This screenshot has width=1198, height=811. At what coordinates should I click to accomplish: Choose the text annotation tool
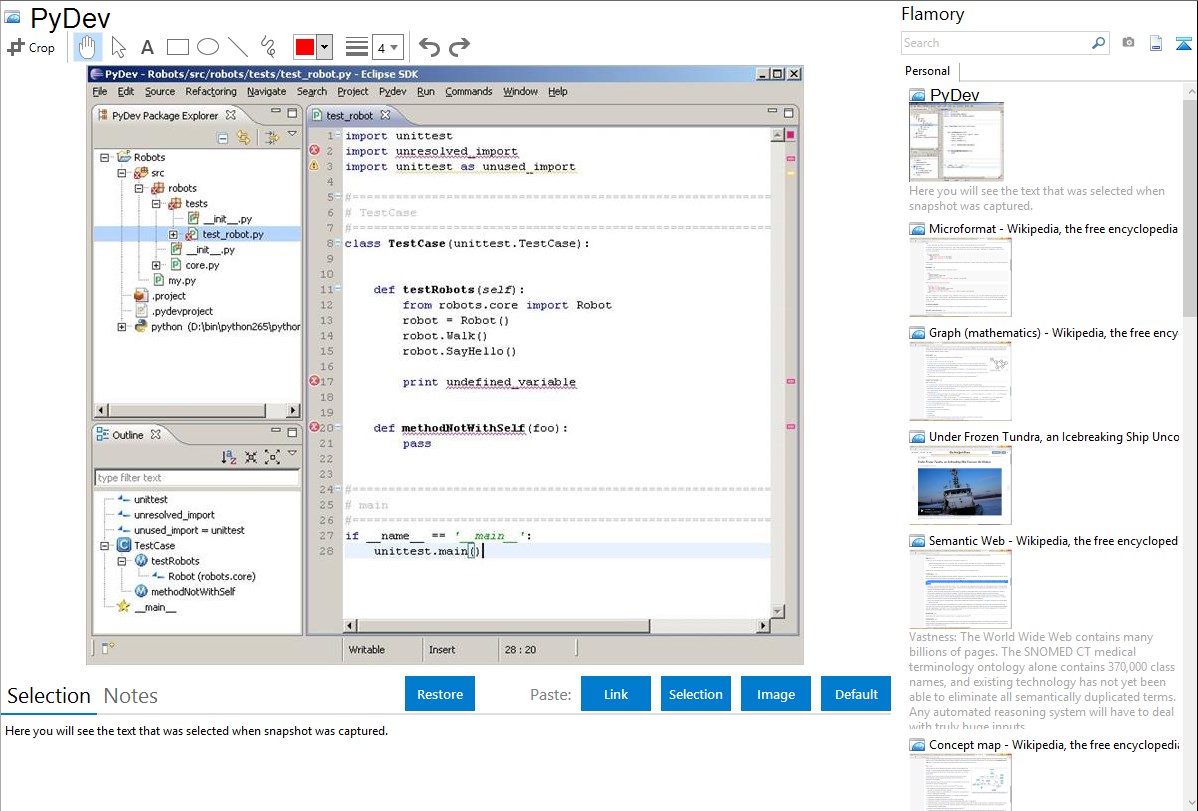147,47
